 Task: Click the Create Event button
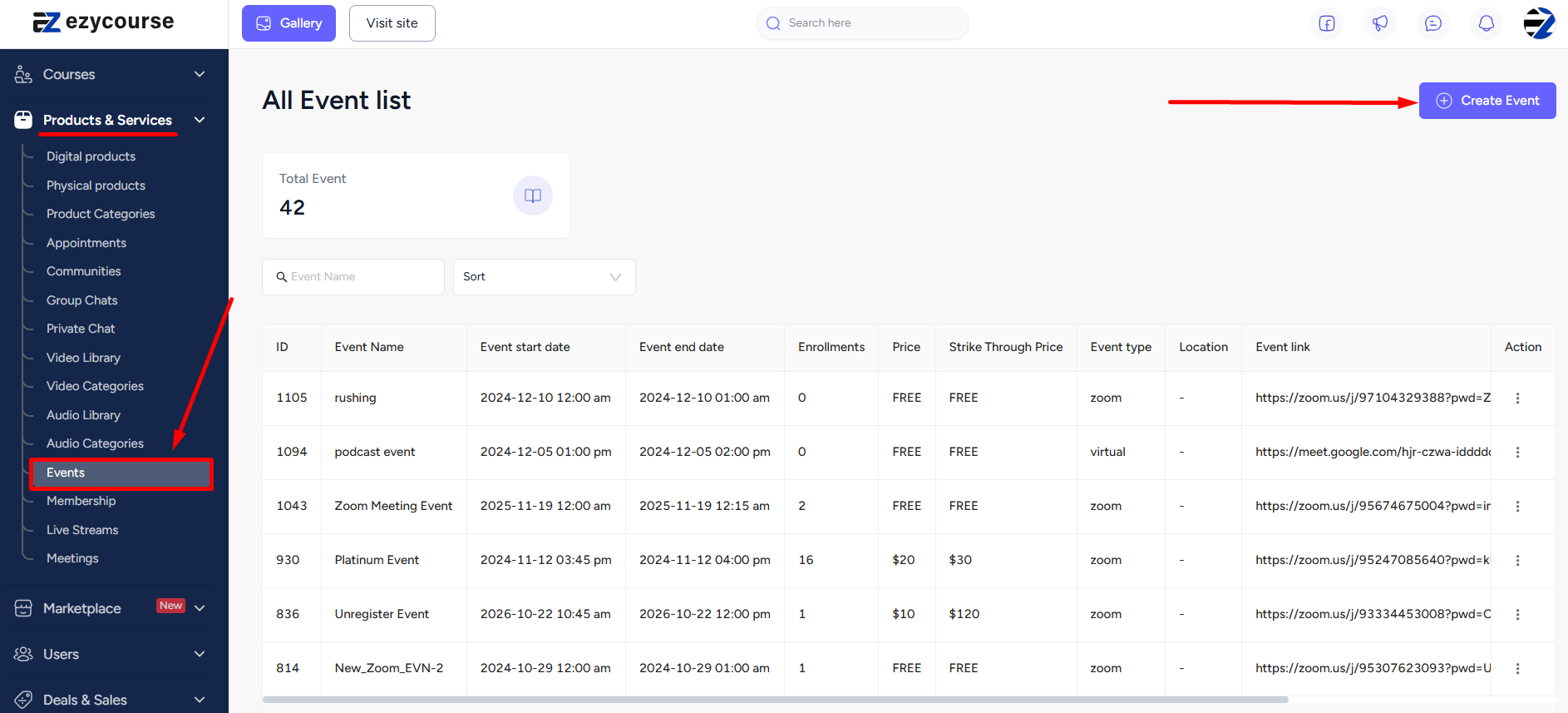[x=1487, y=101]
